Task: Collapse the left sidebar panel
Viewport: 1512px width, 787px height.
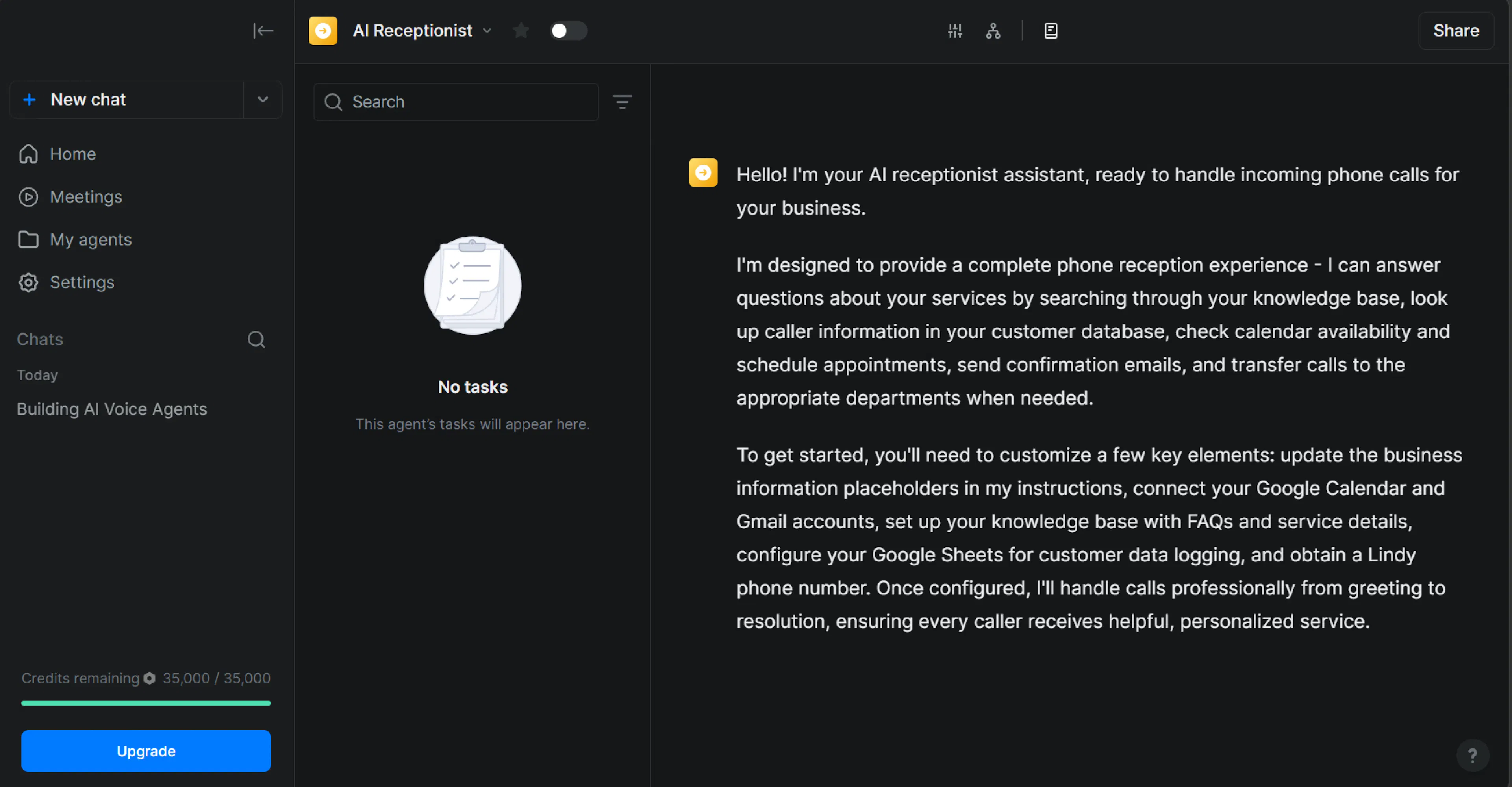Action: 263,31
